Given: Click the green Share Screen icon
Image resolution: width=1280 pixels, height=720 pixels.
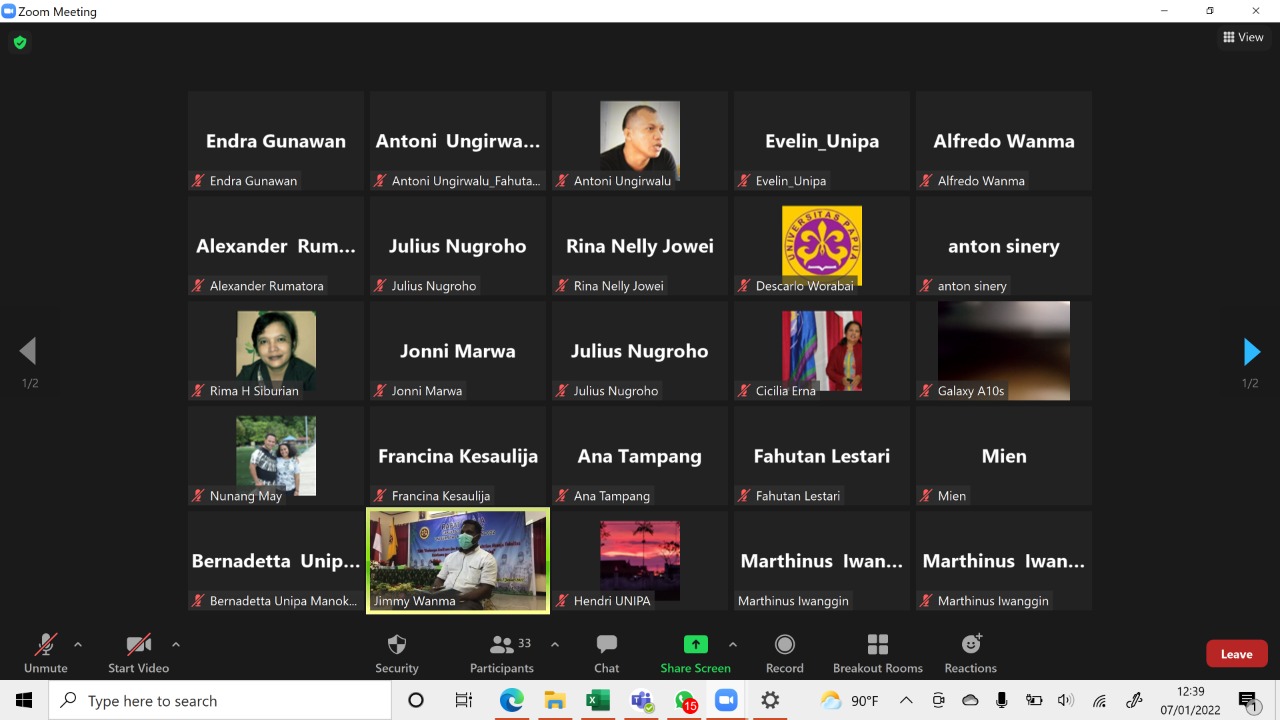Looking at the screenshot, I should [x=695, y=645].
